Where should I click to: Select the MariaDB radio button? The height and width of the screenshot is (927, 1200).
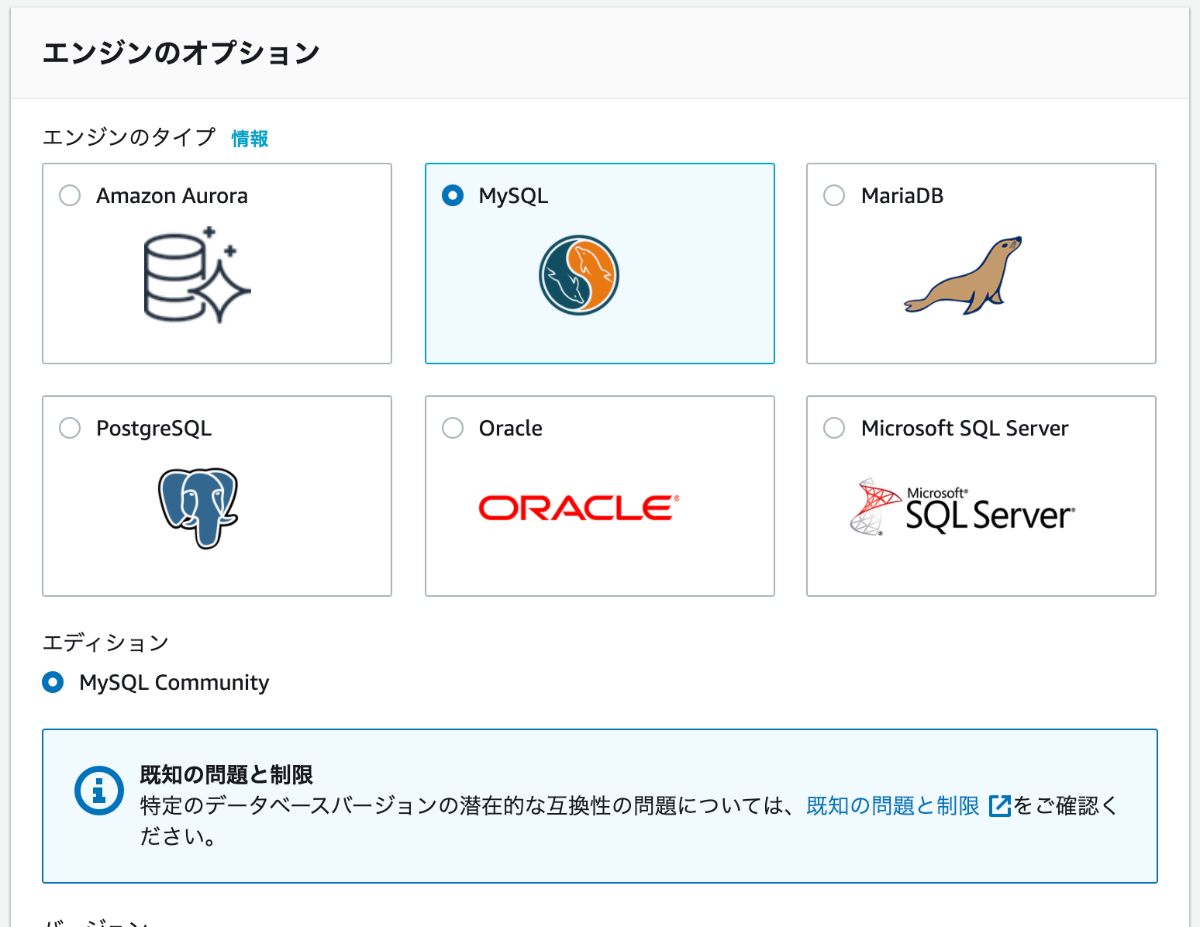[834, 196]
